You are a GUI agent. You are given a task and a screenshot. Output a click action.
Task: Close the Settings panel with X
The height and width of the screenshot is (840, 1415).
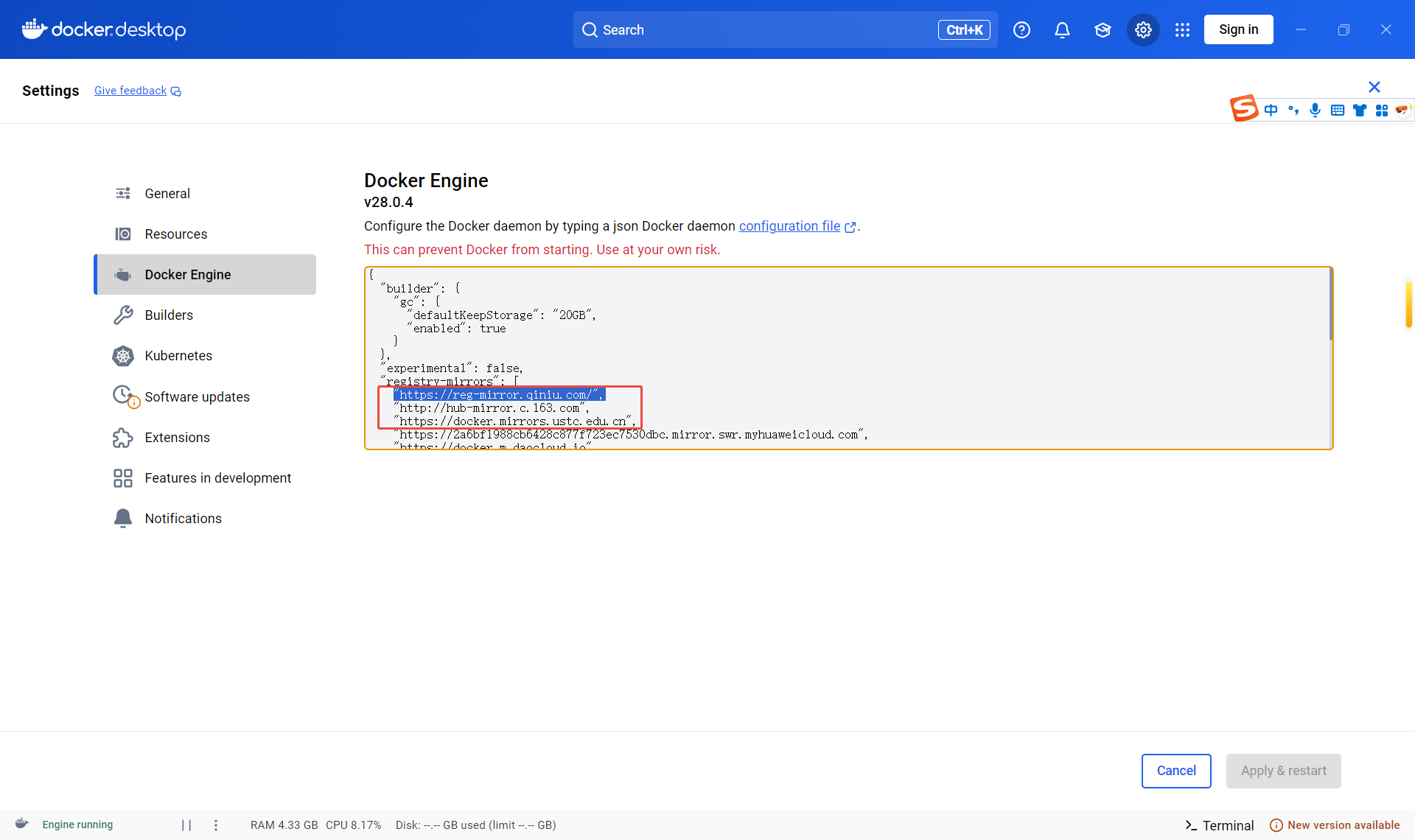click(x=1374, y=87)
